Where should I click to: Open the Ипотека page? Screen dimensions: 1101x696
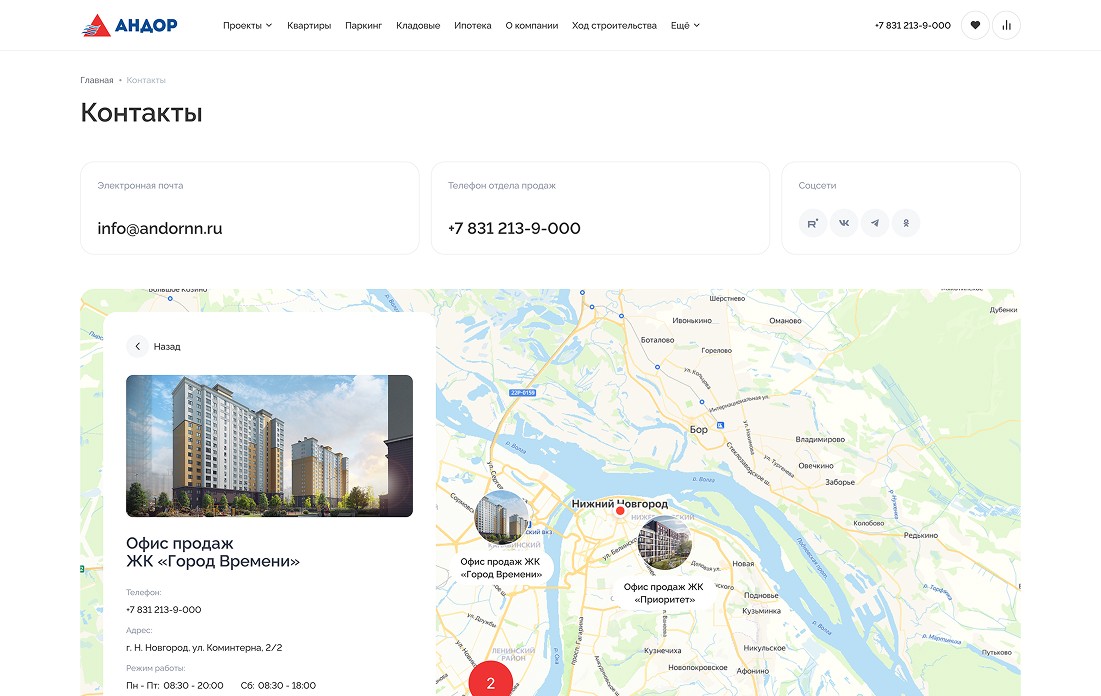tap(473, 25)
